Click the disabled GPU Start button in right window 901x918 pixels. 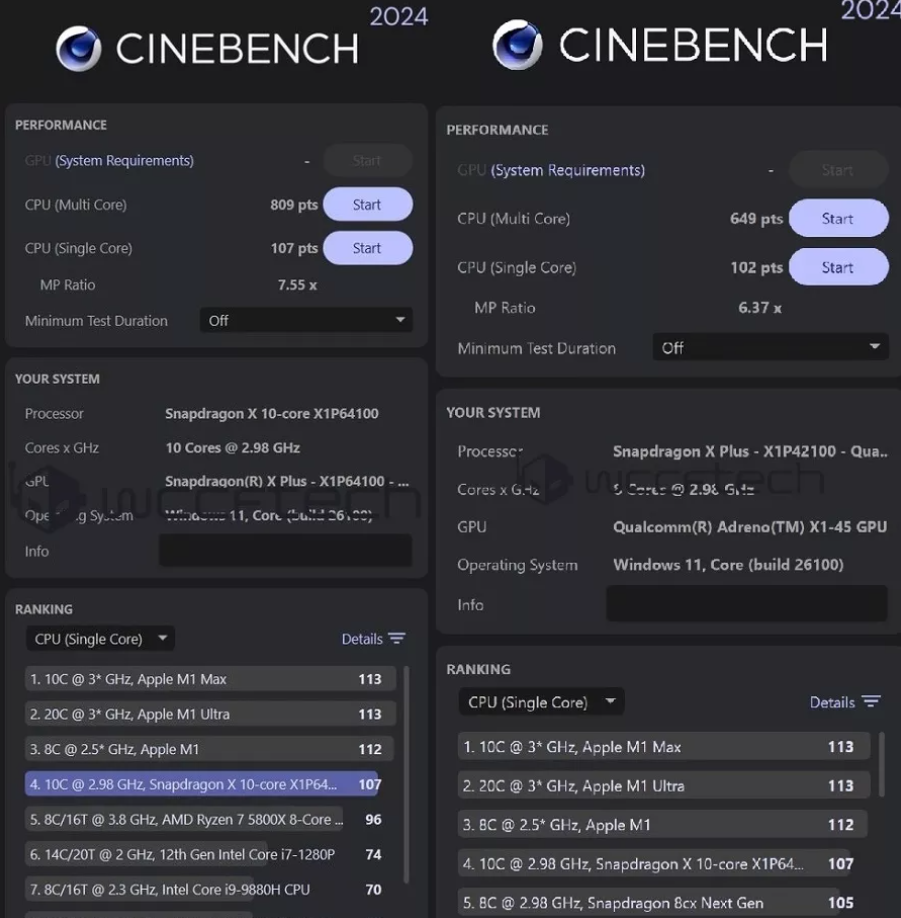coord(838,170)
